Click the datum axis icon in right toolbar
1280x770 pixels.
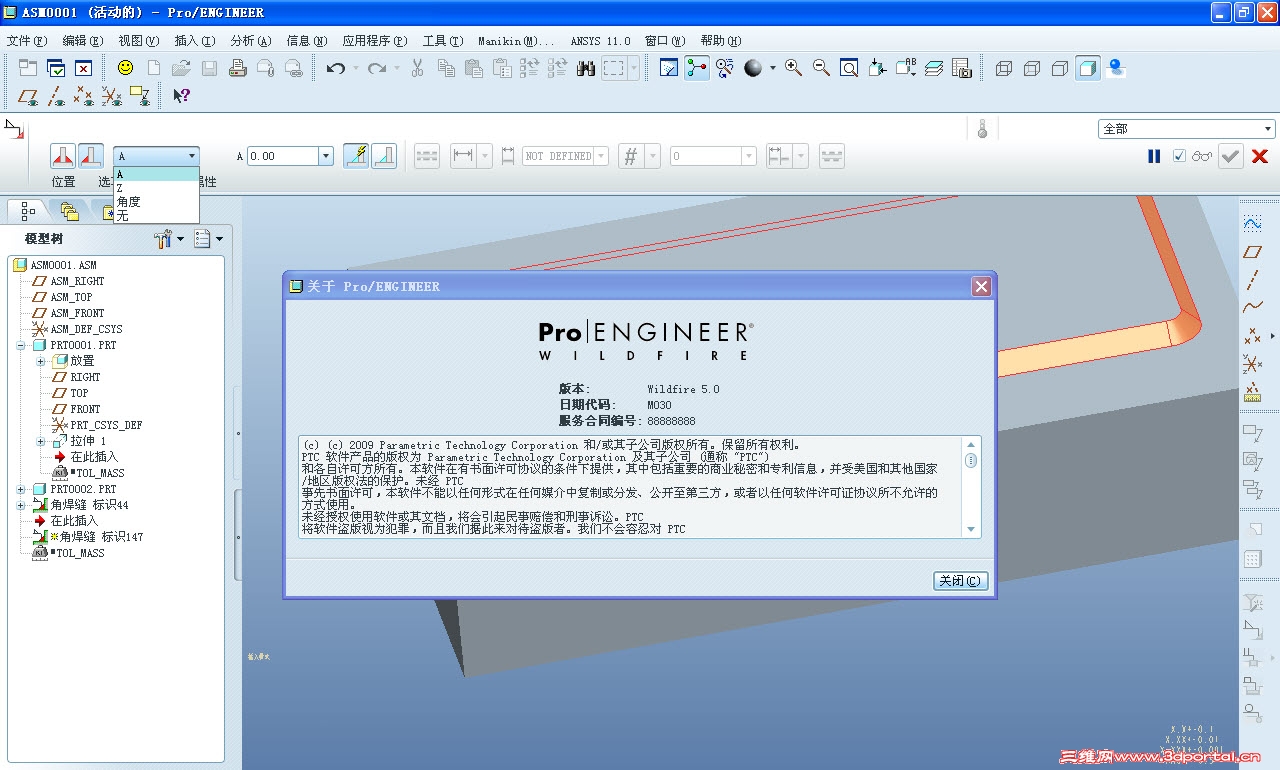tap(1252, 280)
